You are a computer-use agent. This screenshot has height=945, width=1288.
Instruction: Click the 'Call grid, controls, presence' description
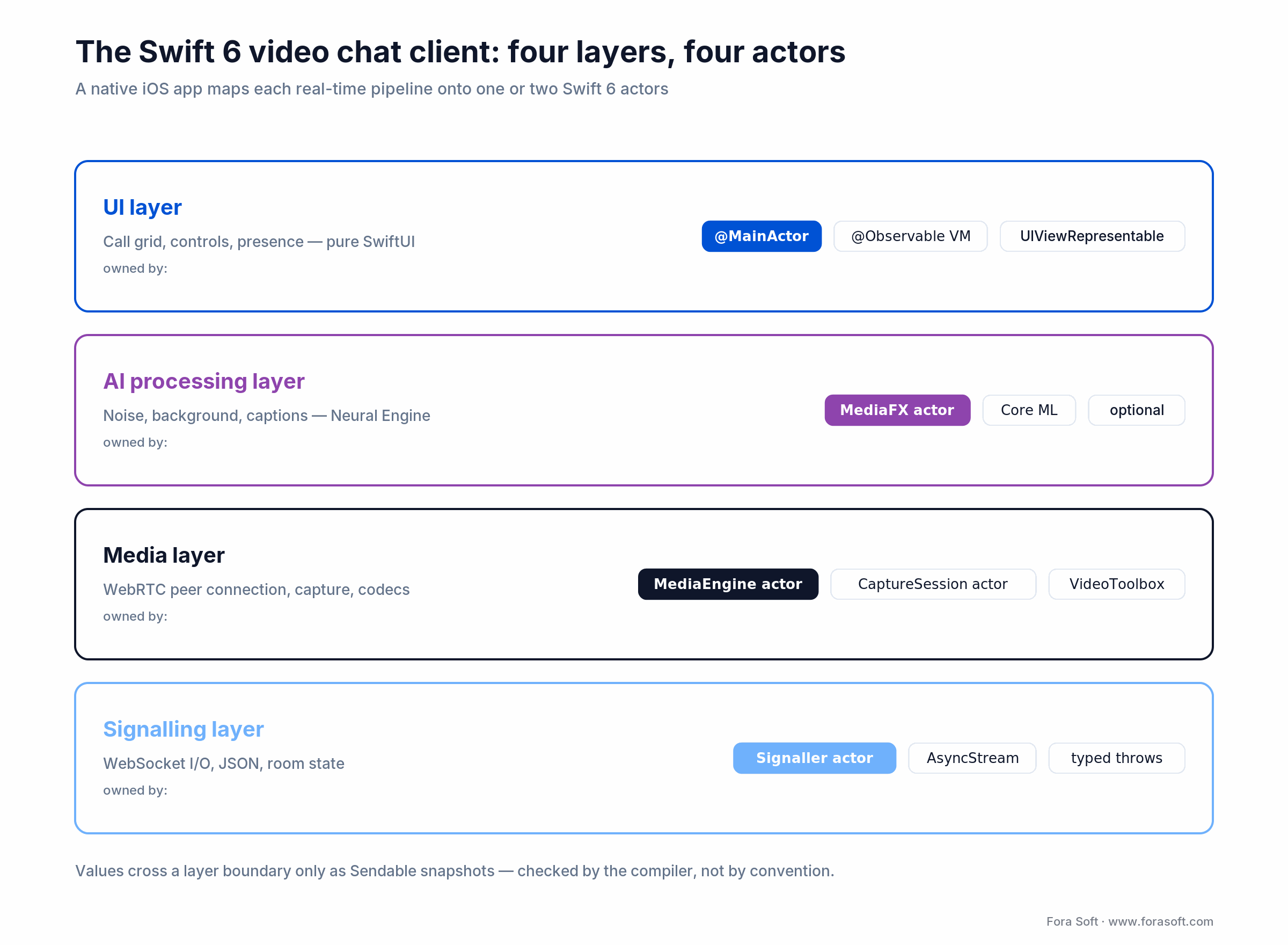click(259, 242)
